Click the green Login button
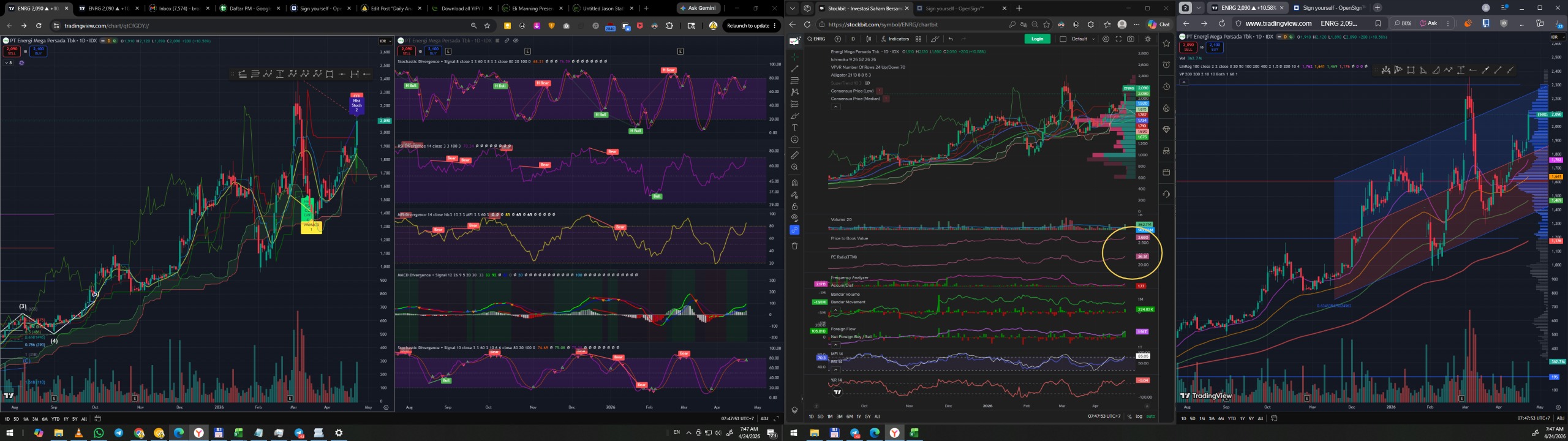The width and height of the screenshot is (1568, 441). click(1037, 39)
